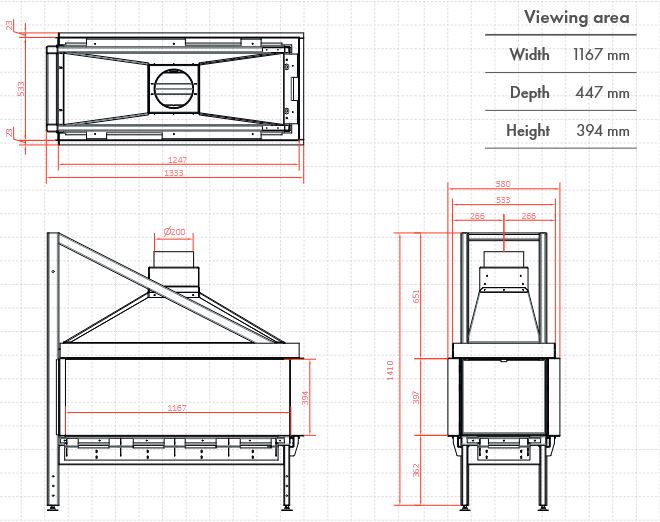Click the 447 mm depth value
The width and height of the screenshot is (660, 522).
pos(602,92)
